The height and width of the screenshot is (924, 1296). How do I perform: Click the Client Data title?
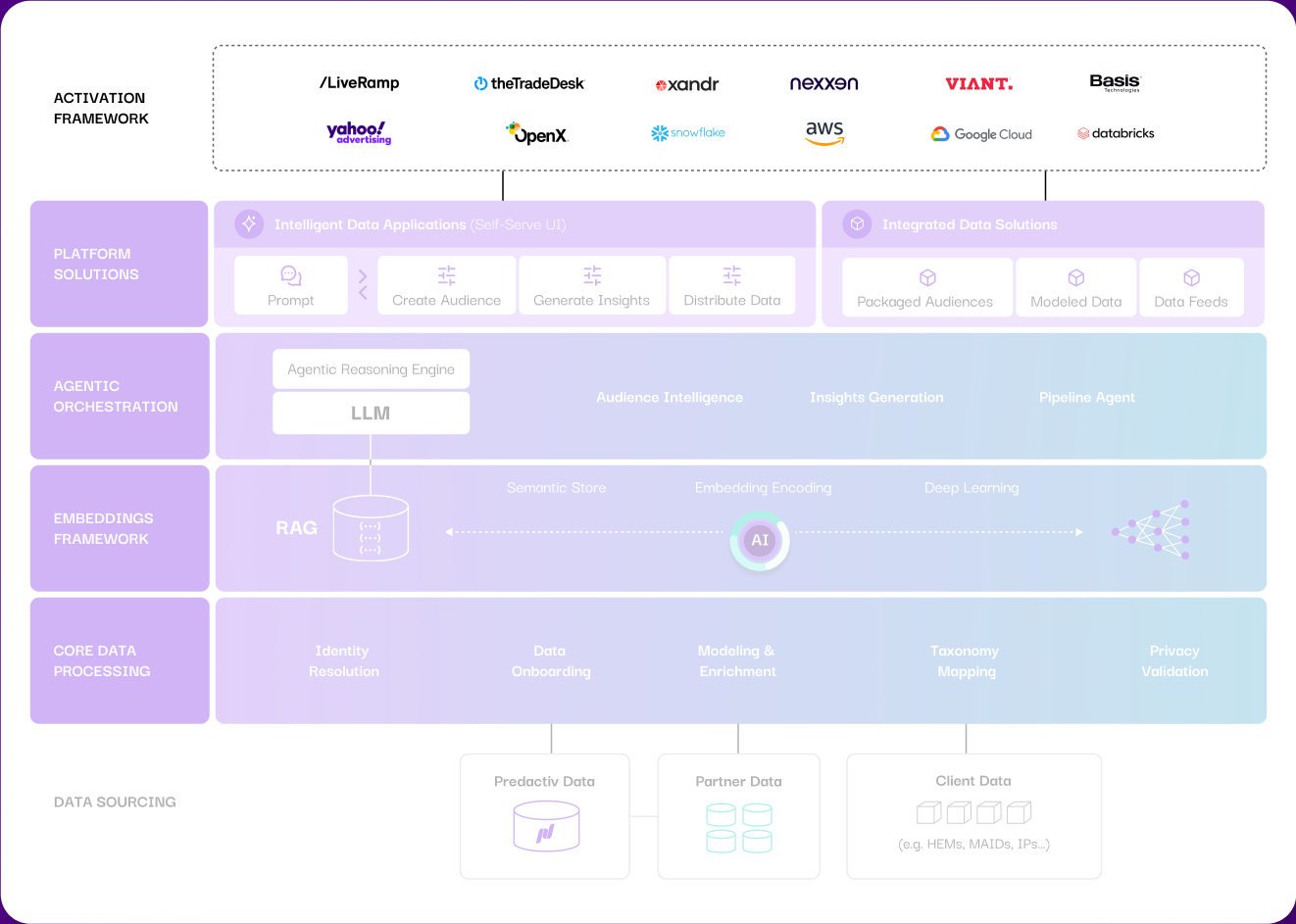click(x=973, y=780)
